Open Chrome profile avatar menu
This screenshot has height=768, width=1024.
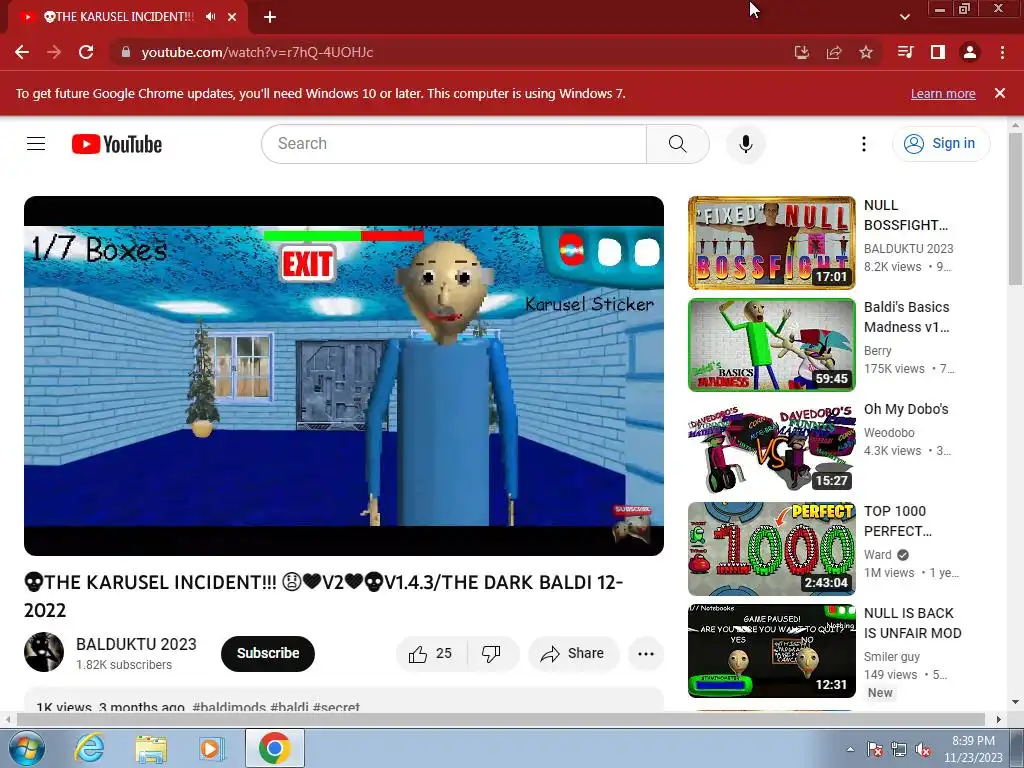pyautogui.click(x=970, y=52)
